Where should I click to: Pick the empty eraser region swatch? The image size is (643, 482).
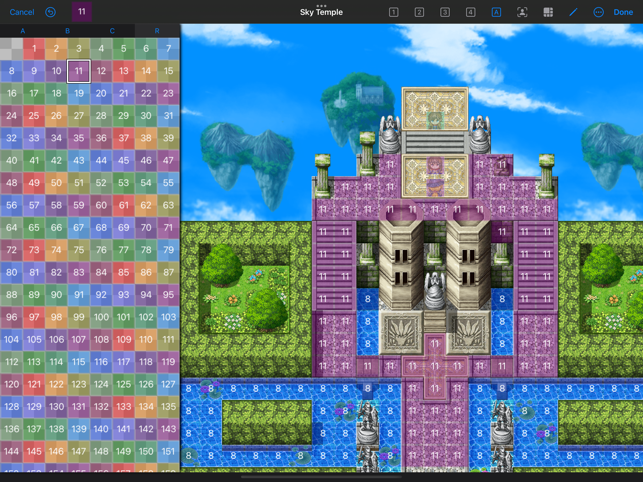point(11,48)
